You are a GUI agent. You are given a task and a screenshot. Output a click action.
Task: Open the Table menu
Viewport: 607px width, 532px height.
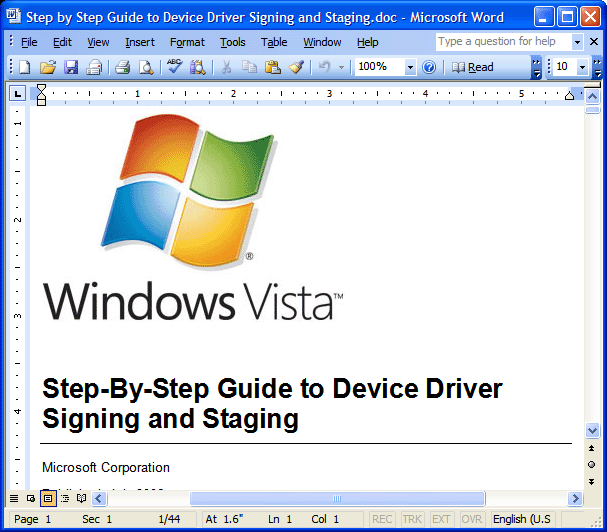274,42
